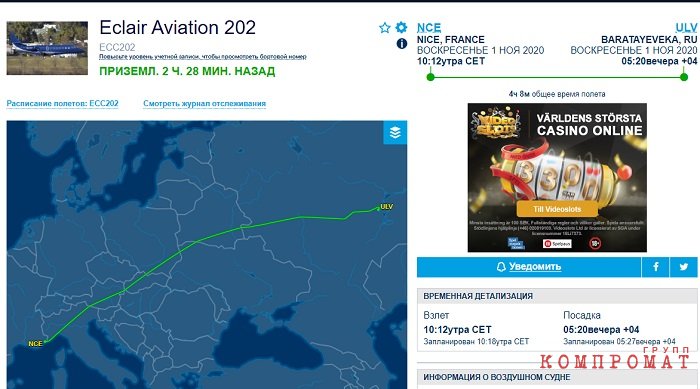Click the departure dot on the flight progress bar

pyautogui.click(x=430, y=77)
